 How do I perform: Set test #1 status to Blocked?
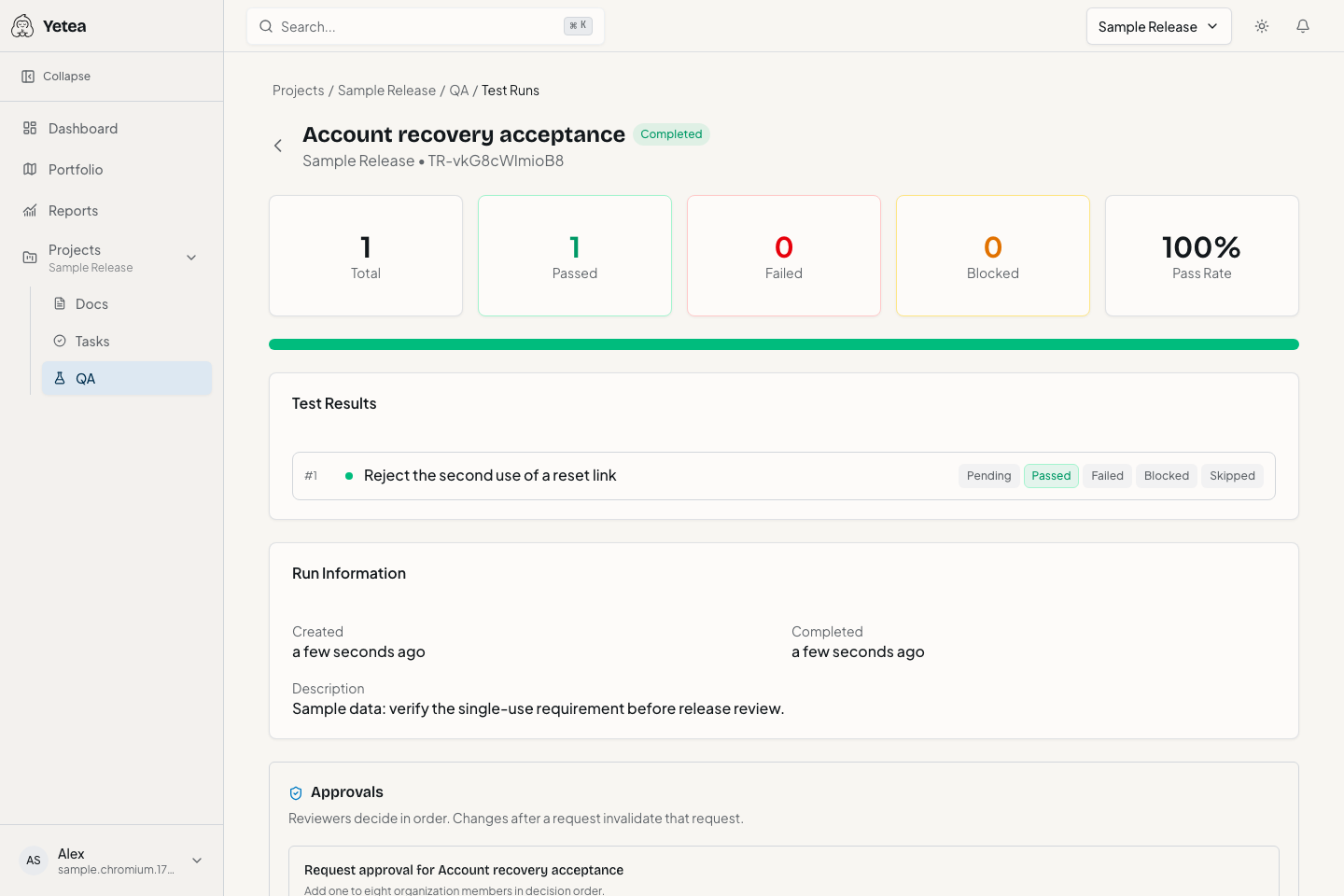[1167, 476]
